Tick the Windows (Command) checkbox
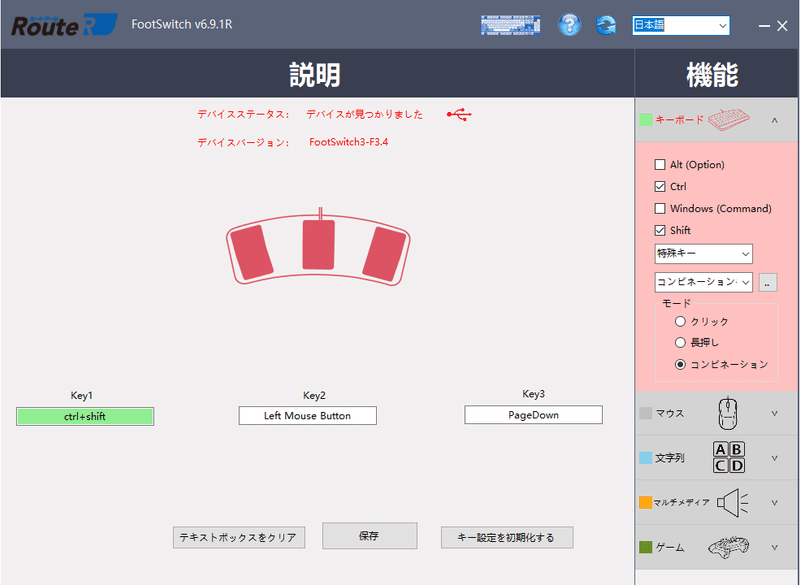This screenshot has width=800, height=585. click(x=660, y=208)
